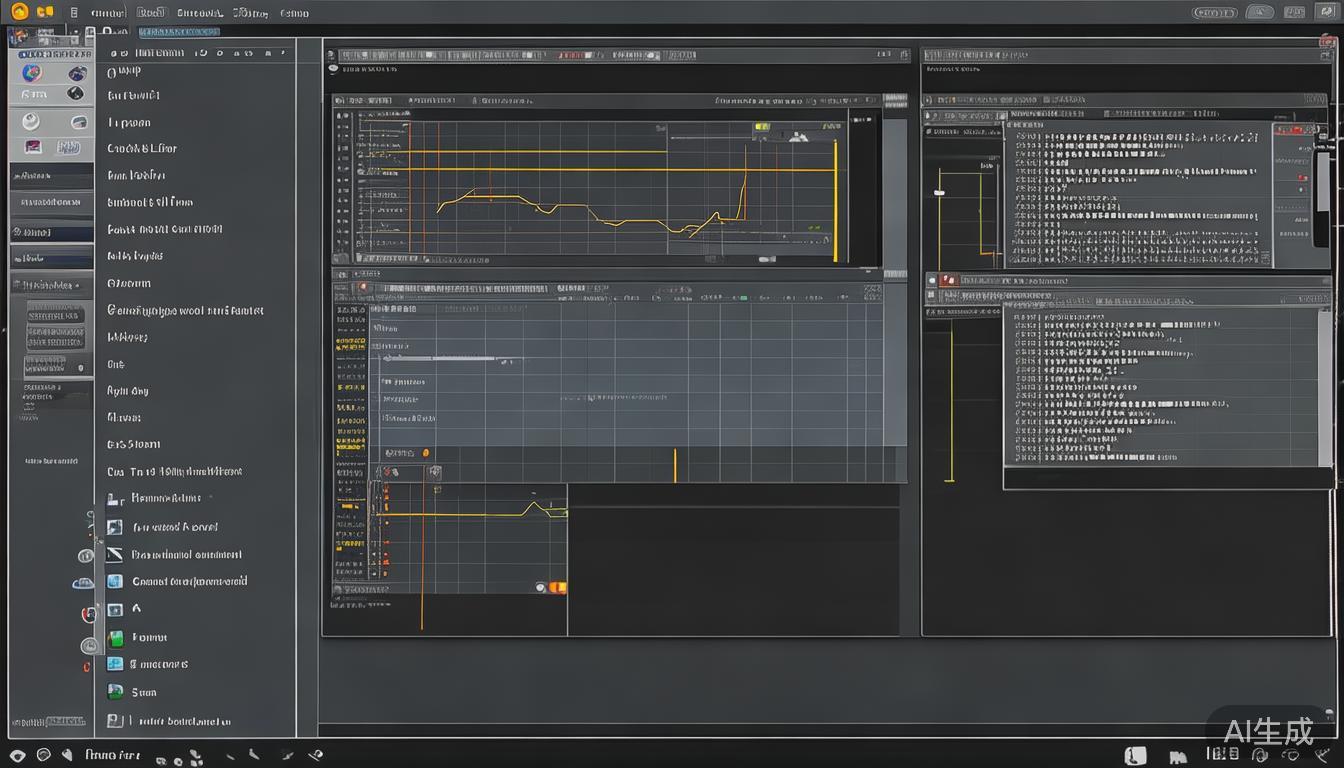This screenshot has height=768, width=1344.
Task: Open the pill-shaped dropdown in top-right title bar
Action: coord(1215,13)
